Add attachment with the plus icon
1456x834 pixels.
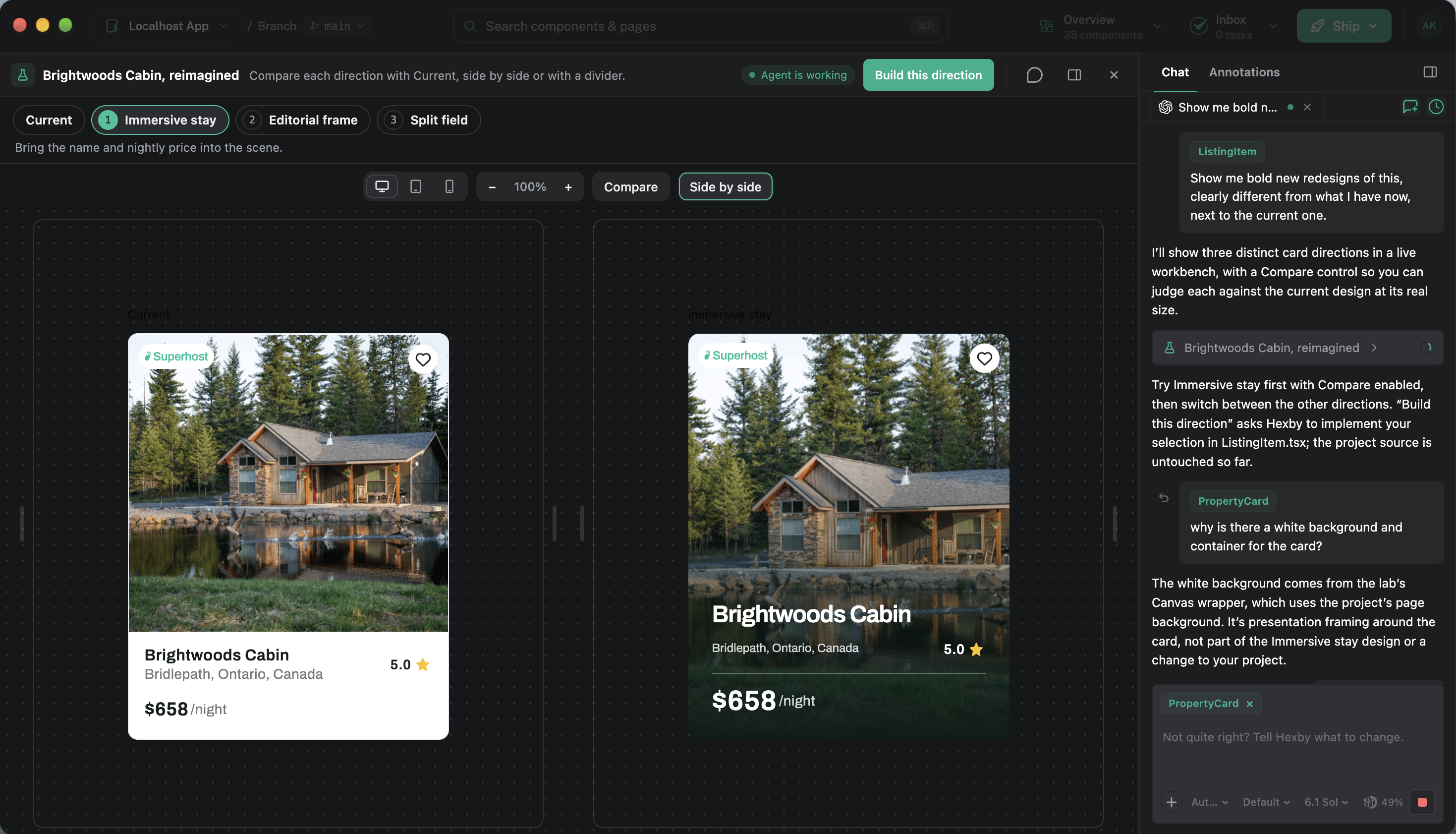point(1172,802)
